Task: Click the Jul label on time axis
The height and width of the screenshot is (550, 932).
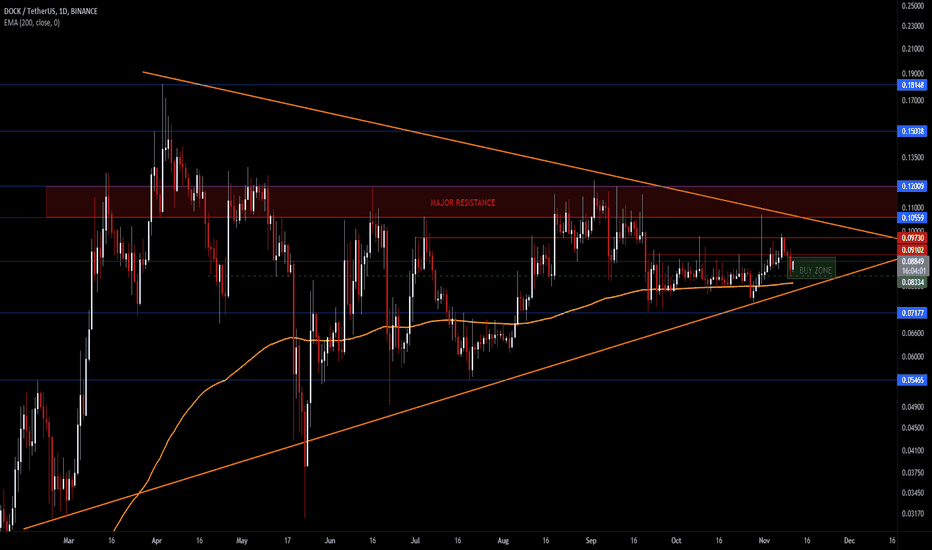Action: tap(415, 540)
